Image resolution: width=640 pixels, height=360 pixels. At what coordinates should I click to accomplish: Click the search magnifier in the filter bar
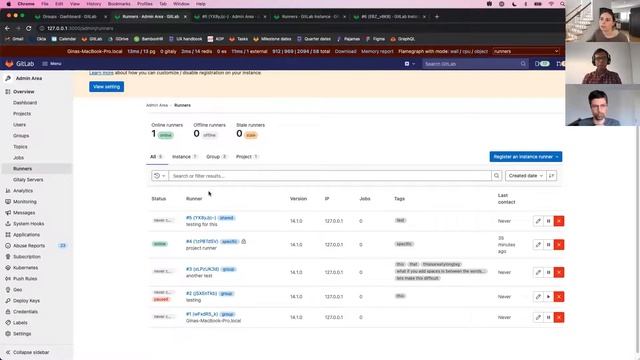coord(496,176)
